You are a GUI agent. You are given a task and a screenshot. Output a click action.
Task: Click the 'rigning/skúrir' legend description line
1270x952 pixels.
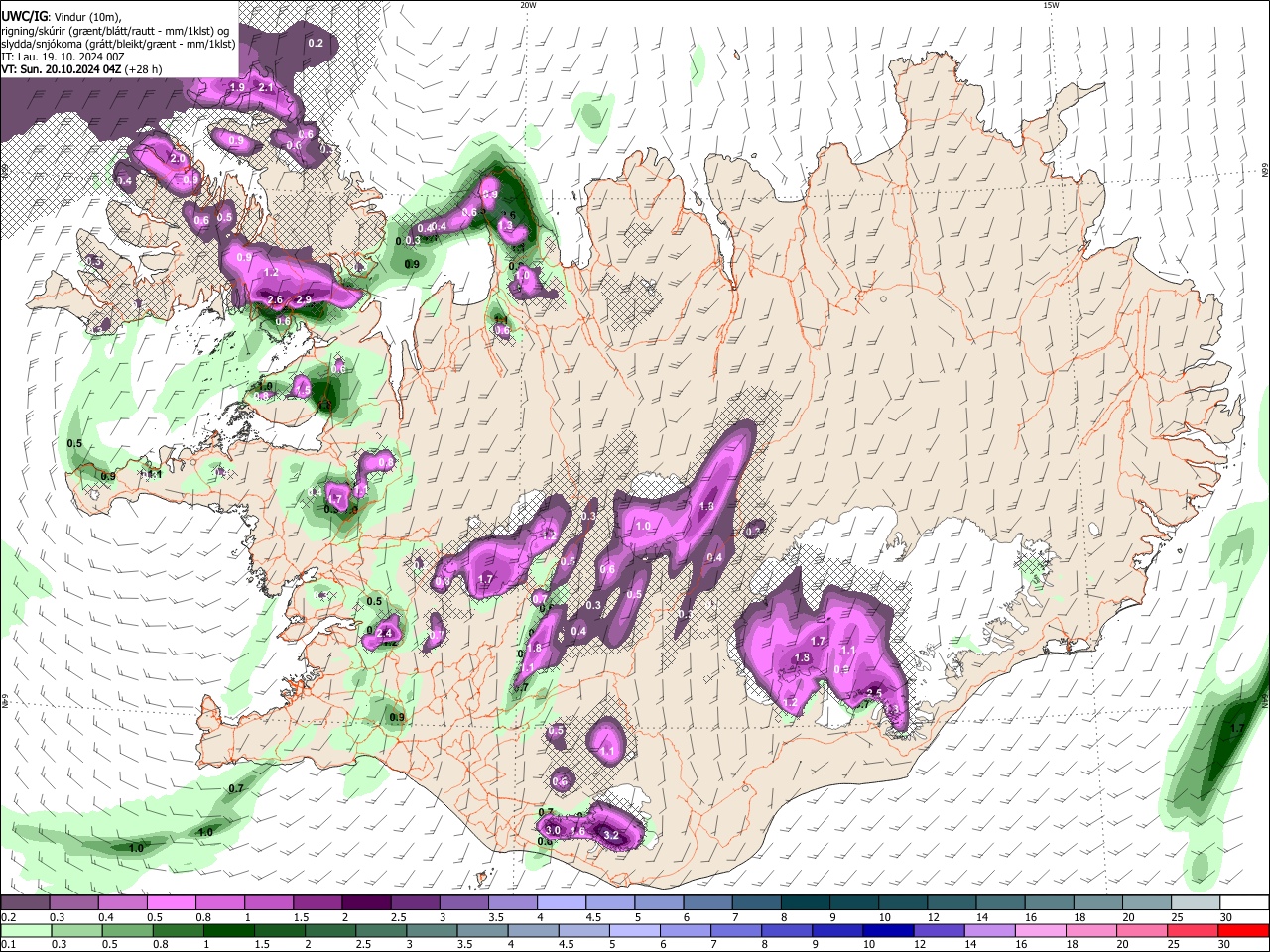(x=117, y=30)
